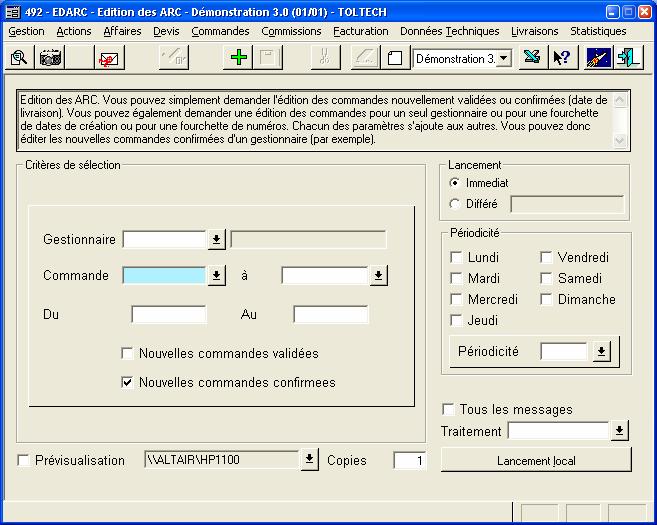Check the Dimanche checkbox

point(546,299)
